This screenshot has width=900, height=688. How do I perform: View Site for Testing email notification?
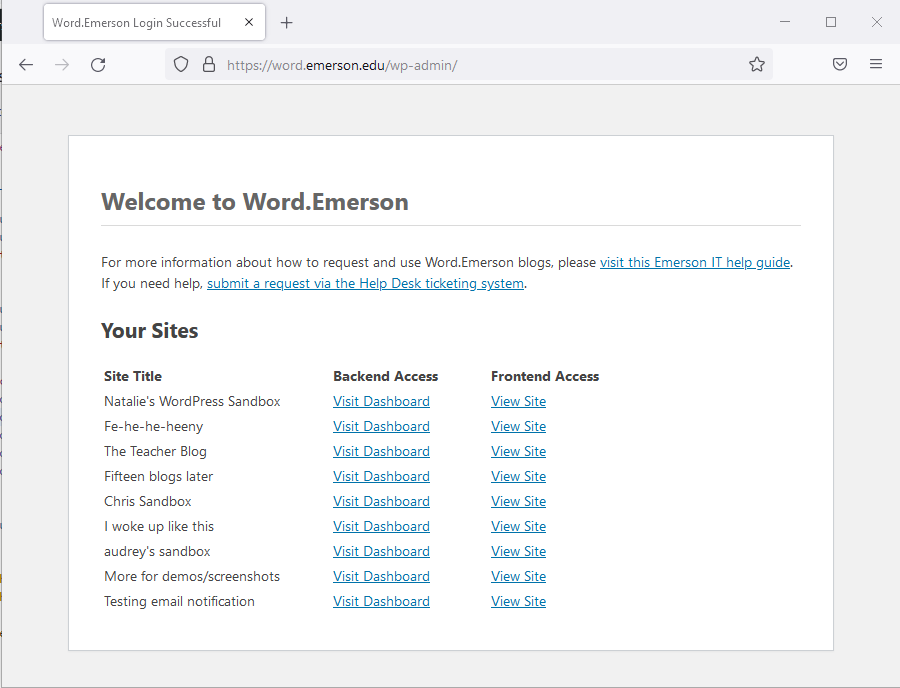tap(518, 601)
